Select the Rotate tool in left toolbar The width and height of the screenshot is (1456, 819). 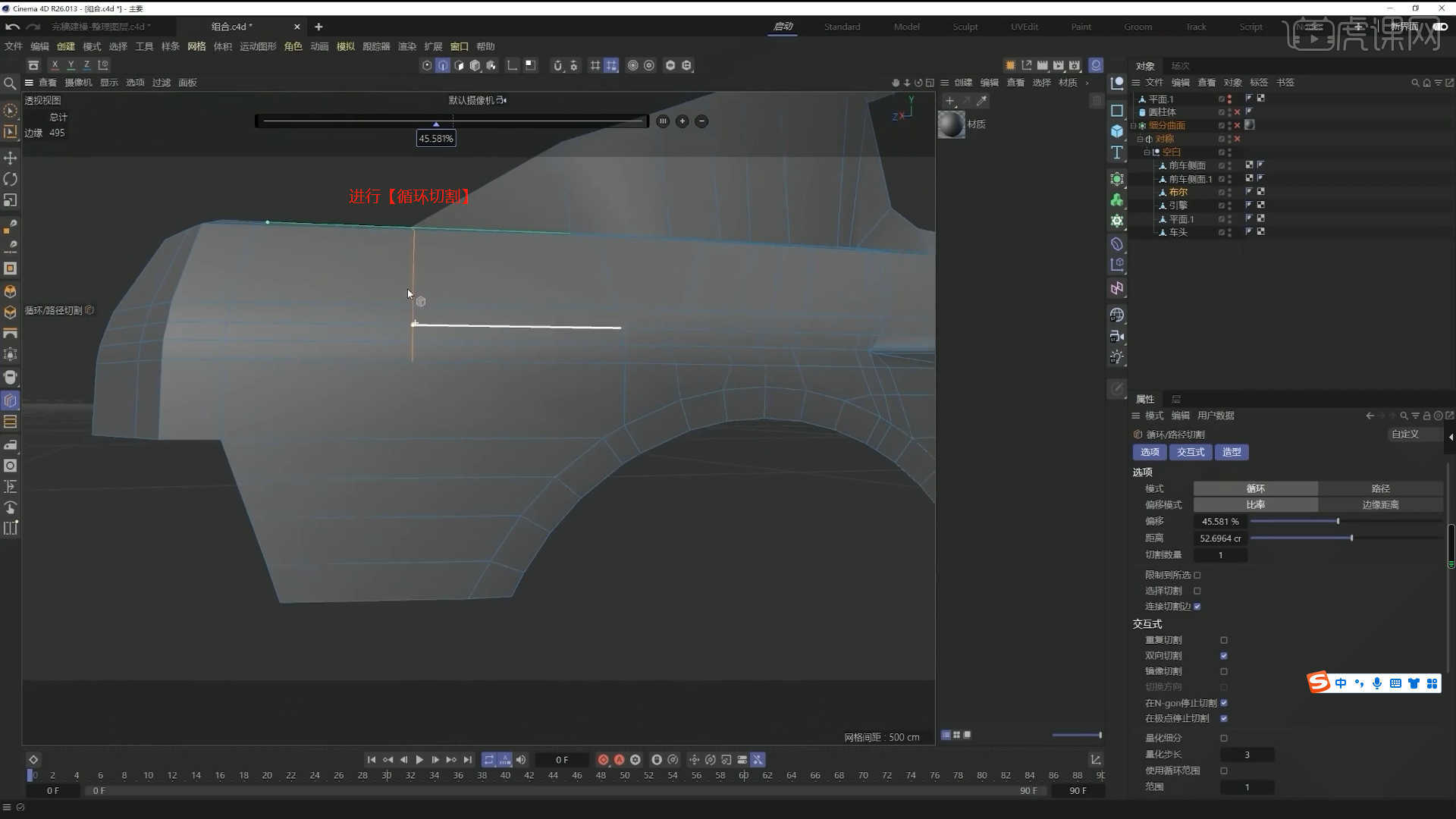click(11, 179)
